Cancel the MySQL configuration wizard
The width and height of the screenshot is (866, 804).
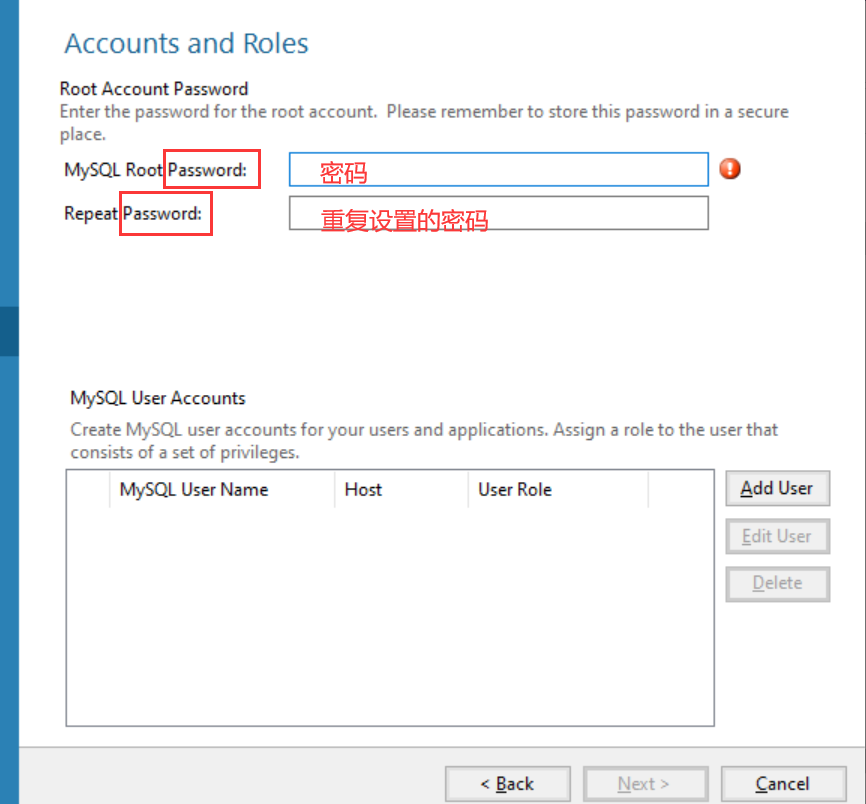pyautogui.click(x=784, y=784)
